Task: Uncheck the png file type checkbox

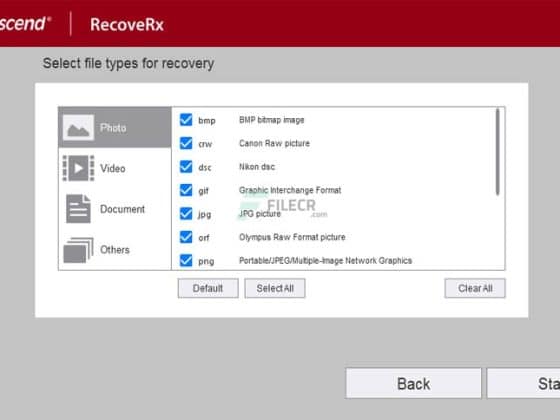Action: pyautogui.click(x=186, y=261)
